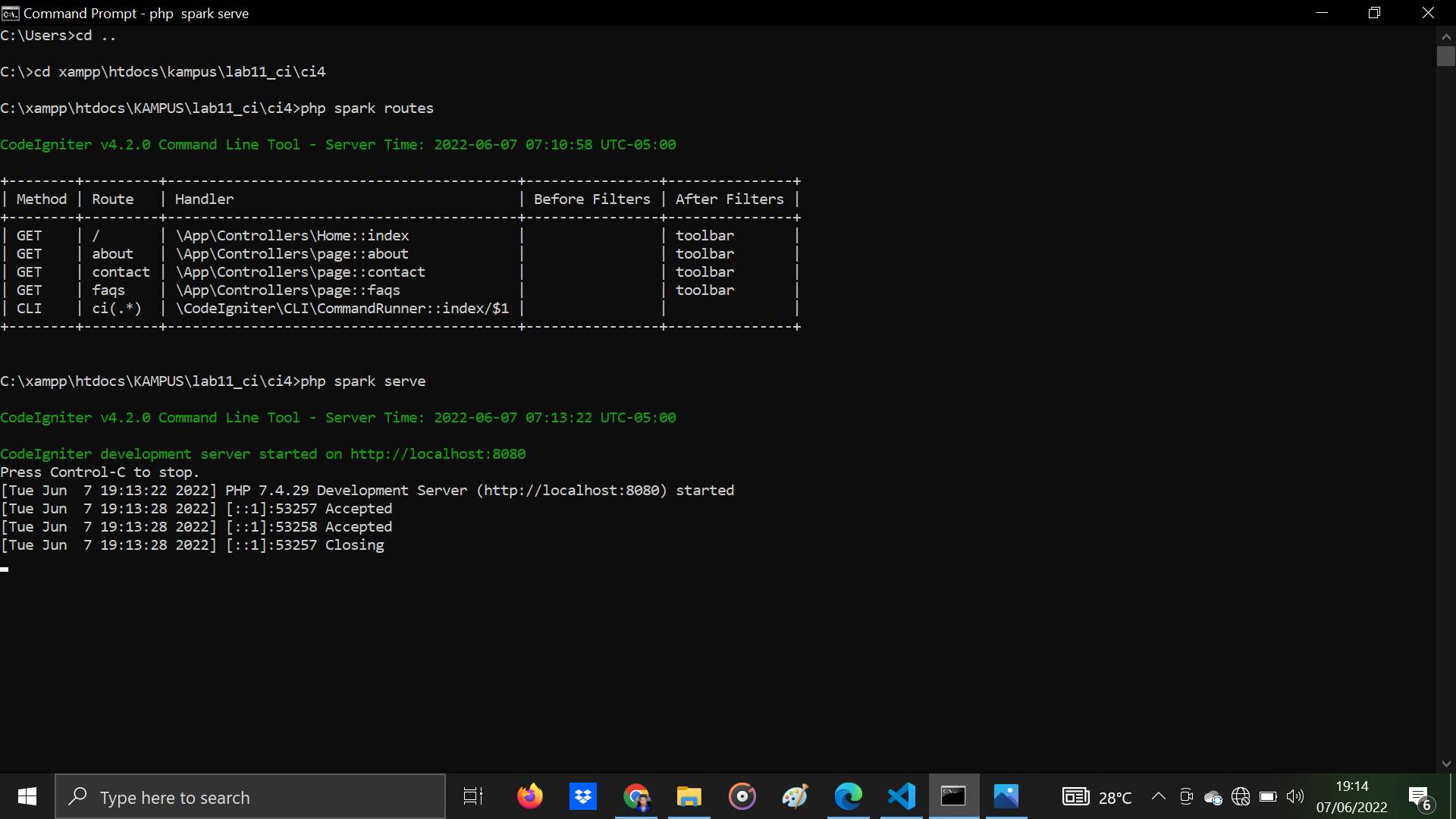Open Command Prompt system menu via title bar icon
The image size is (1456, 819).
10,12
